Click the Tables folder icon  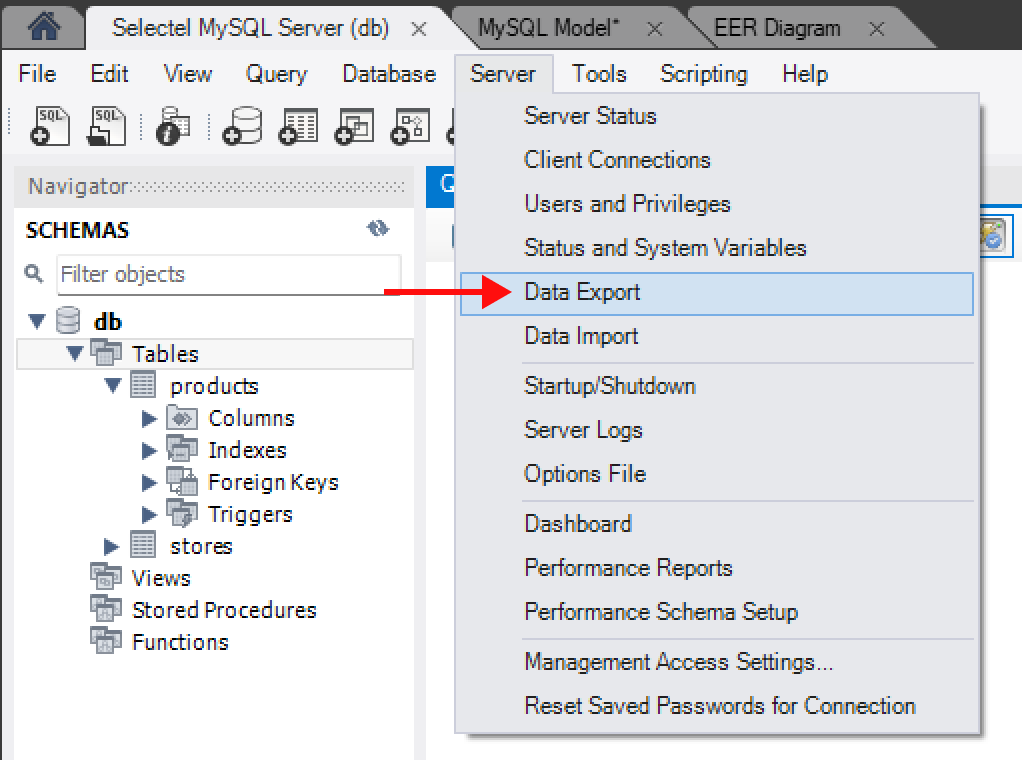point(106,353)
